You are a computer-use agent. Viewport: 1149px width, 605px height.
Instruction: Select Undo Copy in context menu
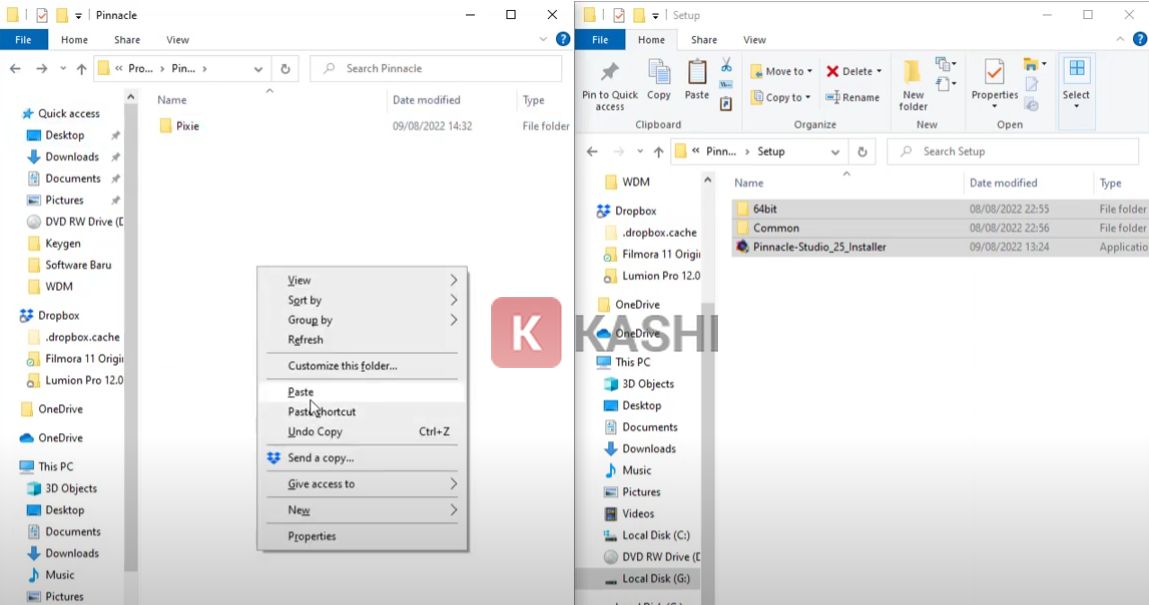tap(315, 432)
